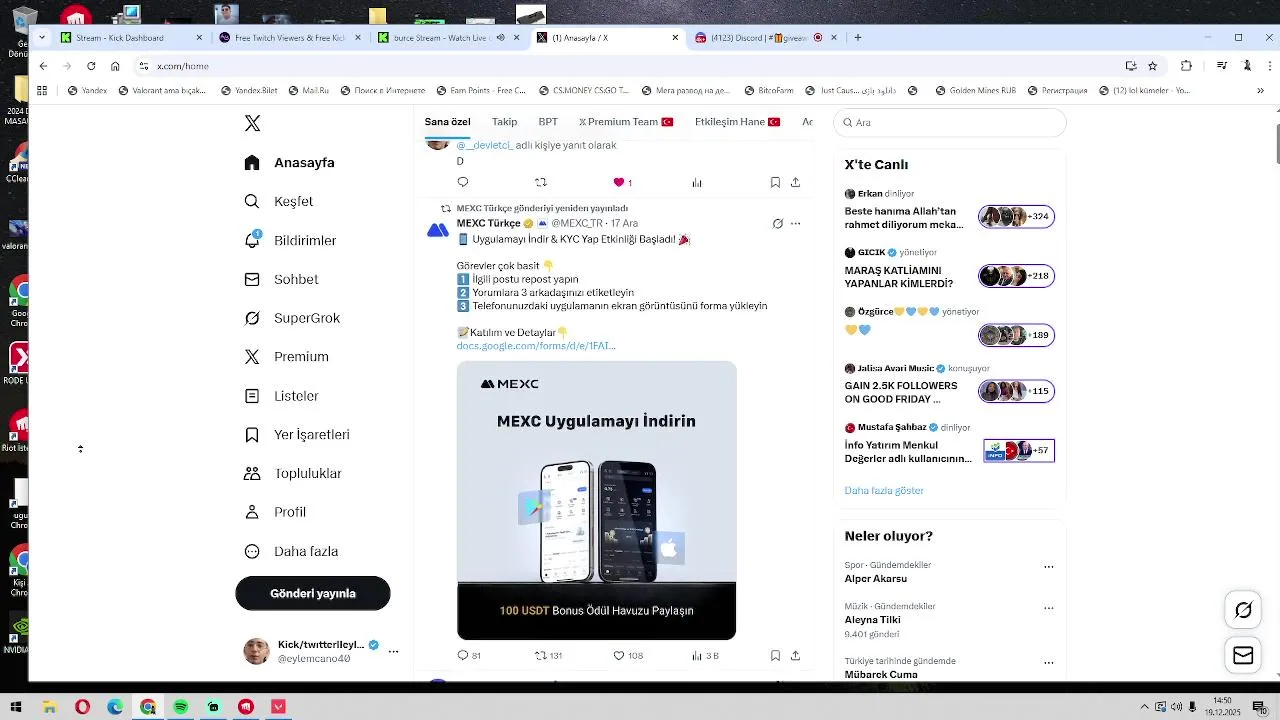
Task: Bookmark the top post
Action: point(775,182)
